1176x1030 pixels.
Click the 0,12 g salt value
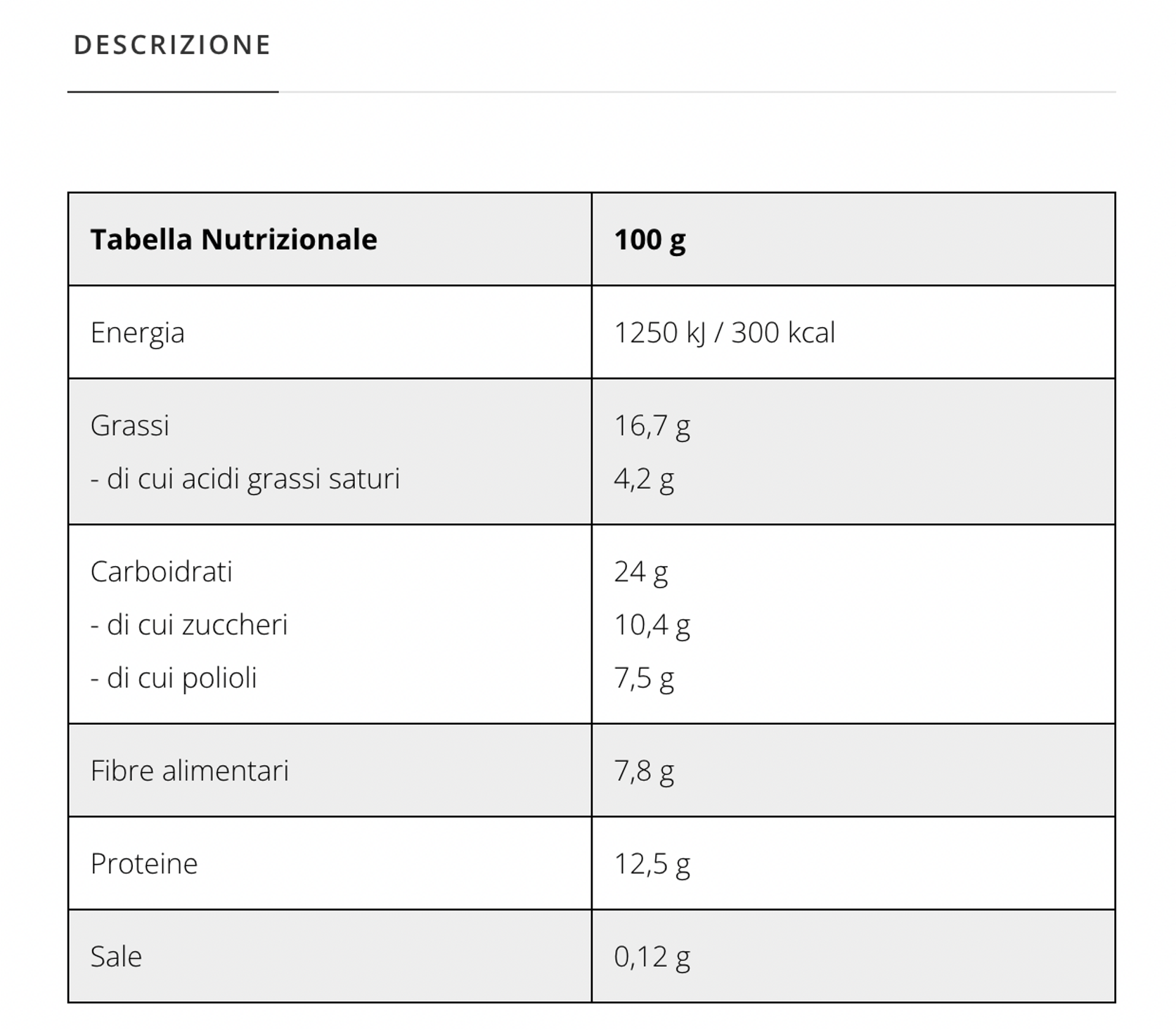pyautogui.click(x=652, y=957)
